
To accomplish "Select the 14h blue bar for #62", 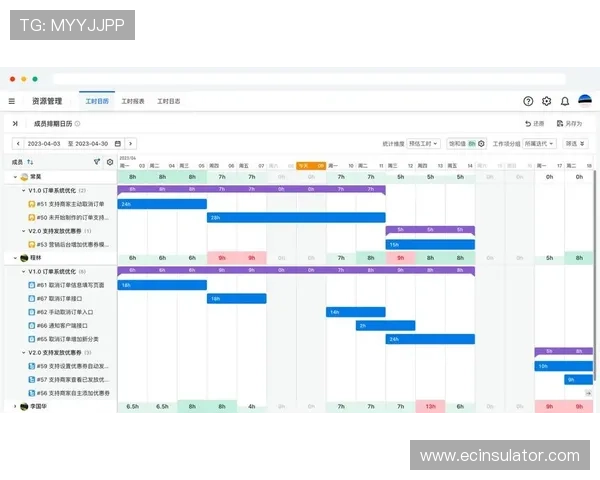I will [356, 312].
